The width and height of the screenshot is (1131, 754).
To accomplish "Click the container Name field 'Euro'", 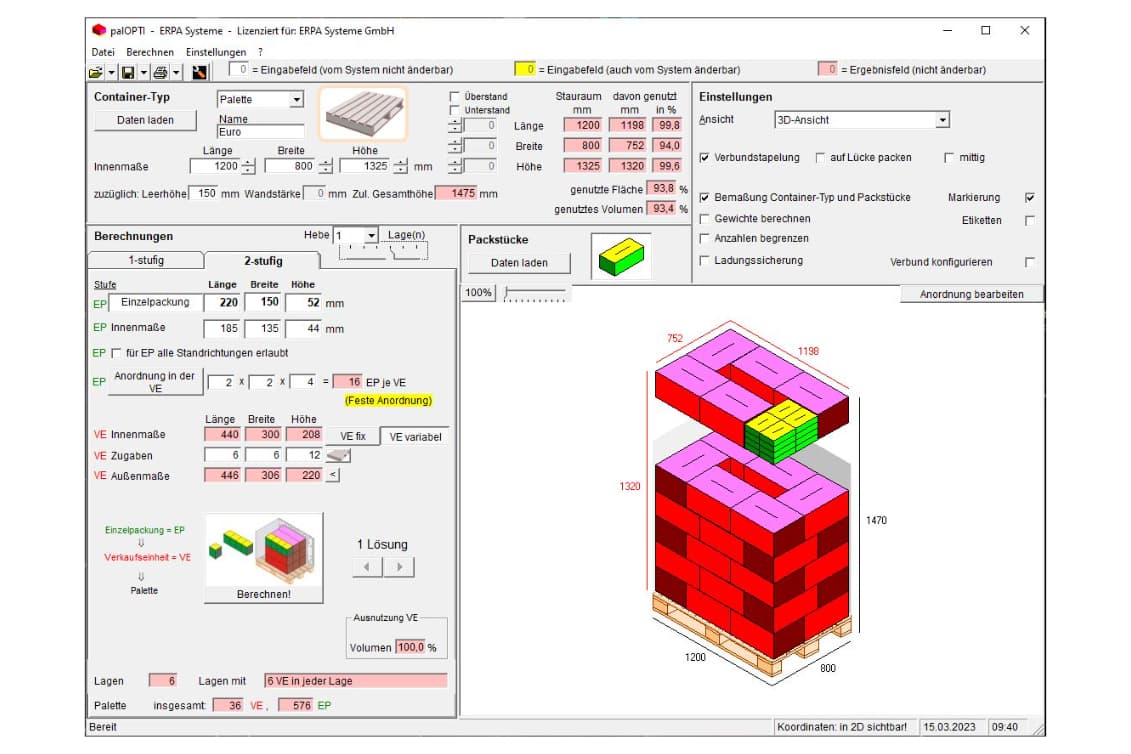I will [x=260, y=132].
